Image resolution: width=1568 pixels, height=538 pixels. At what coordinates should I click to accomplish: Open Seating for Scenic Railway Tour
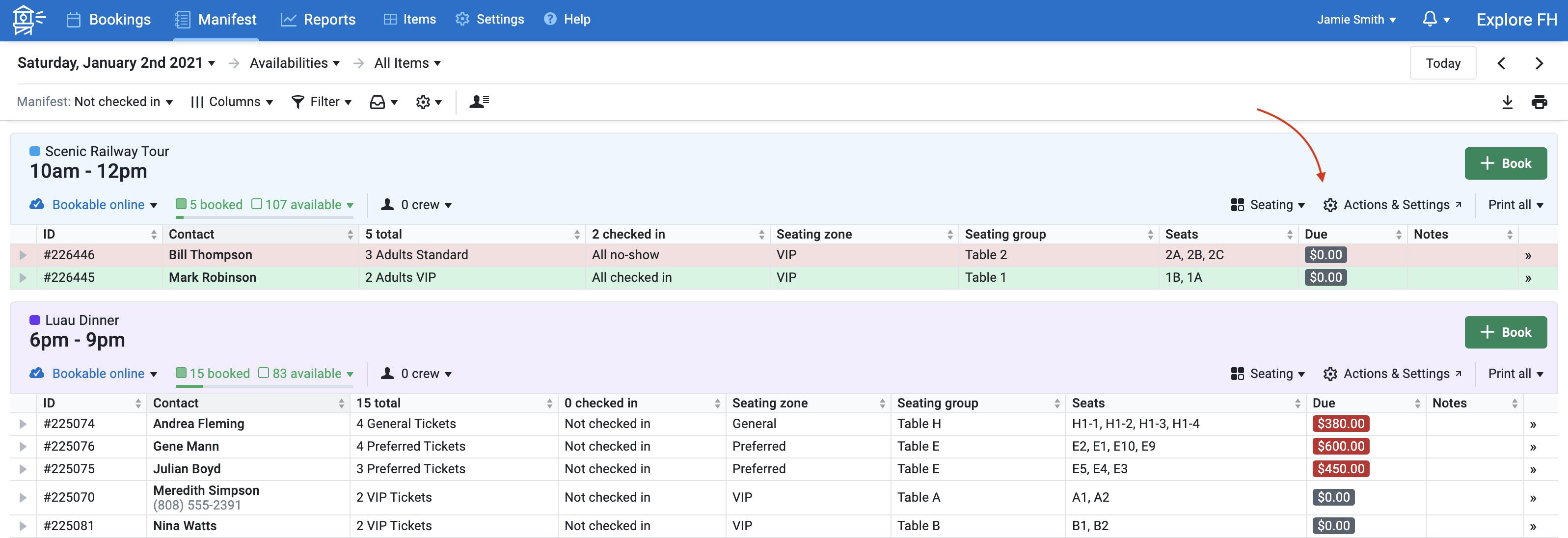[x=1267, y=205]
